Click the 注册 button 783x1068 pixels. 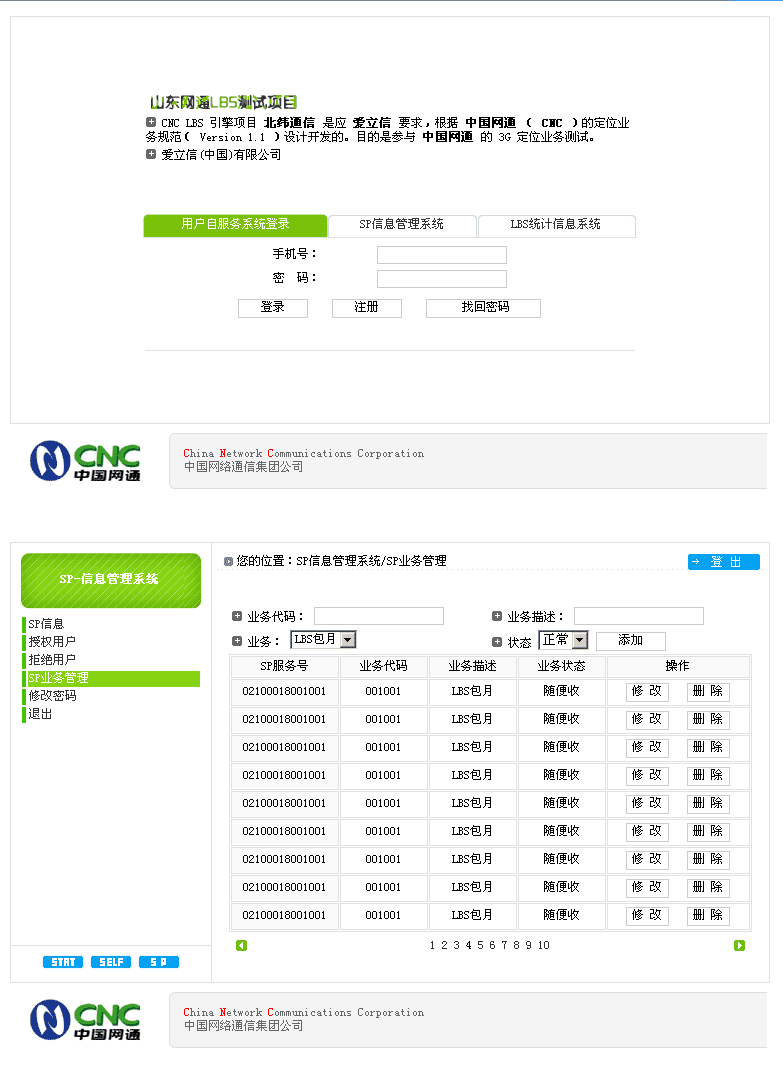(366, 308)
